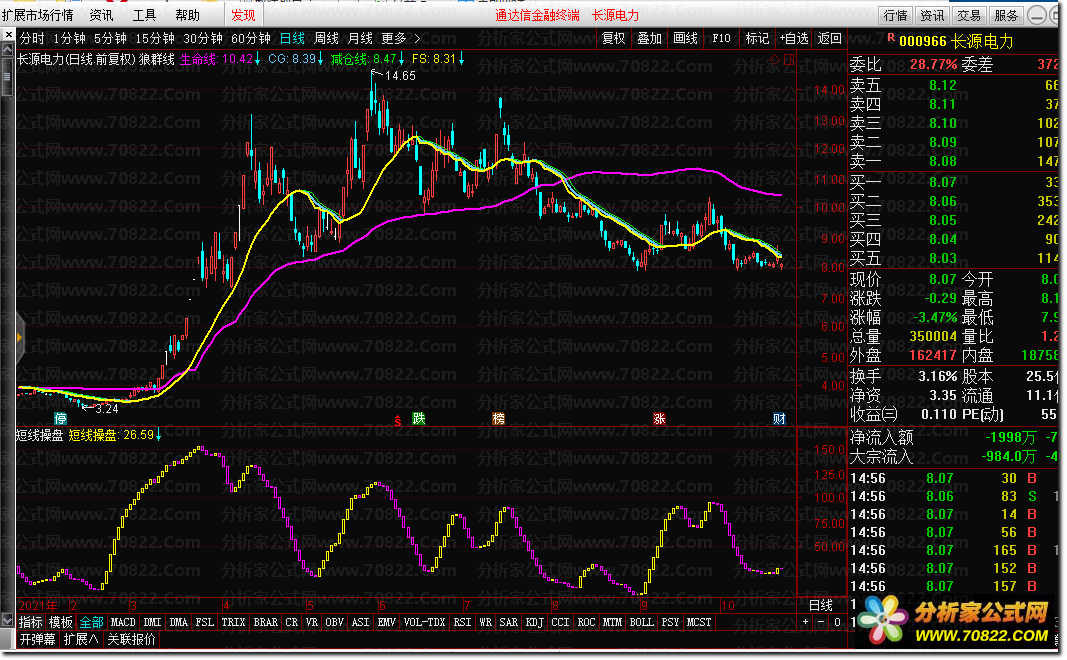This screenshot has height=660, width=1067.
Task: Switch to the 15分钟 period
Action: 154,38
